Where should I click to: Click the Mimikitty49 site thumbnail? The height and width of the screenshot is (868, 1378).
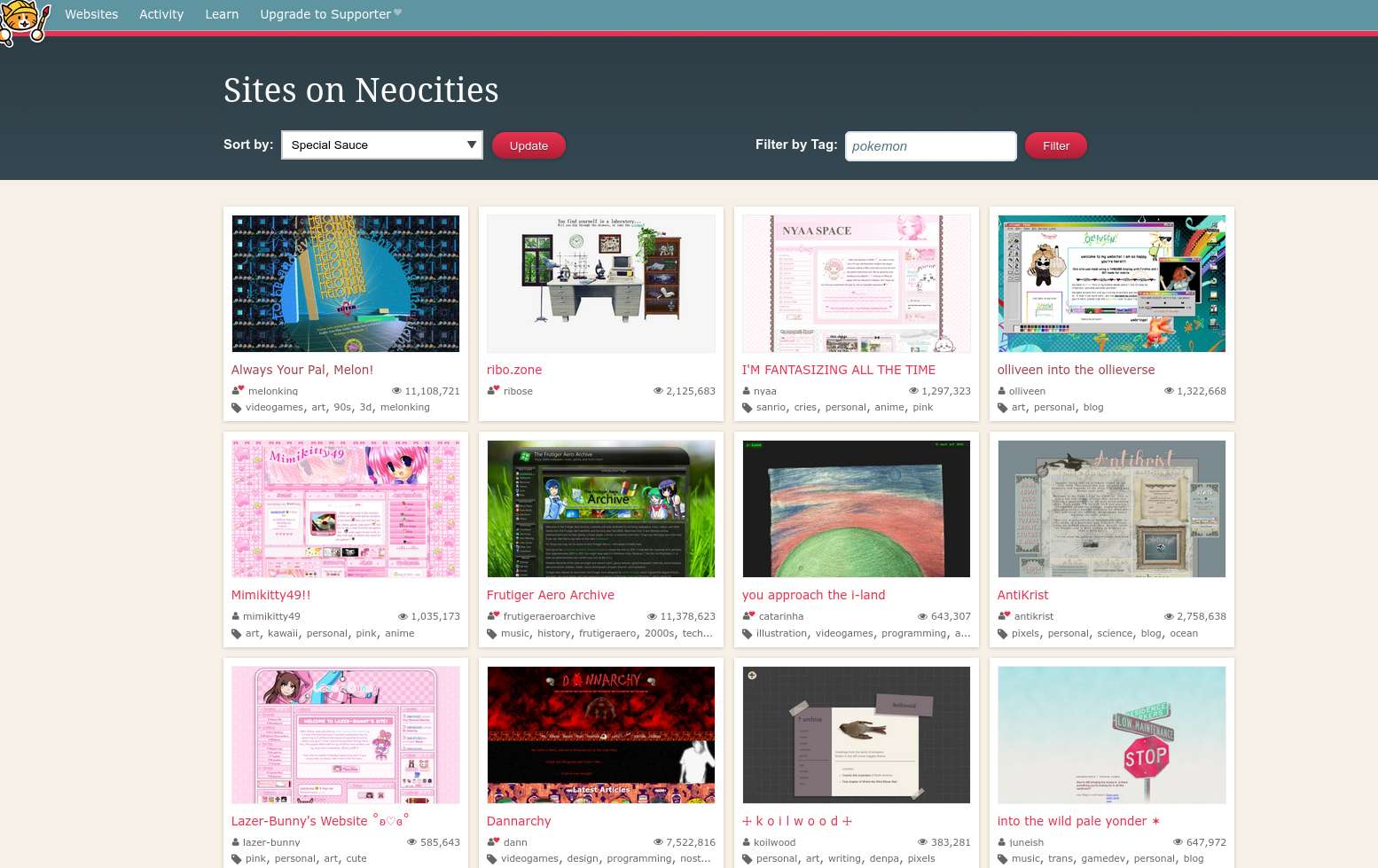(x=345, y=508)
